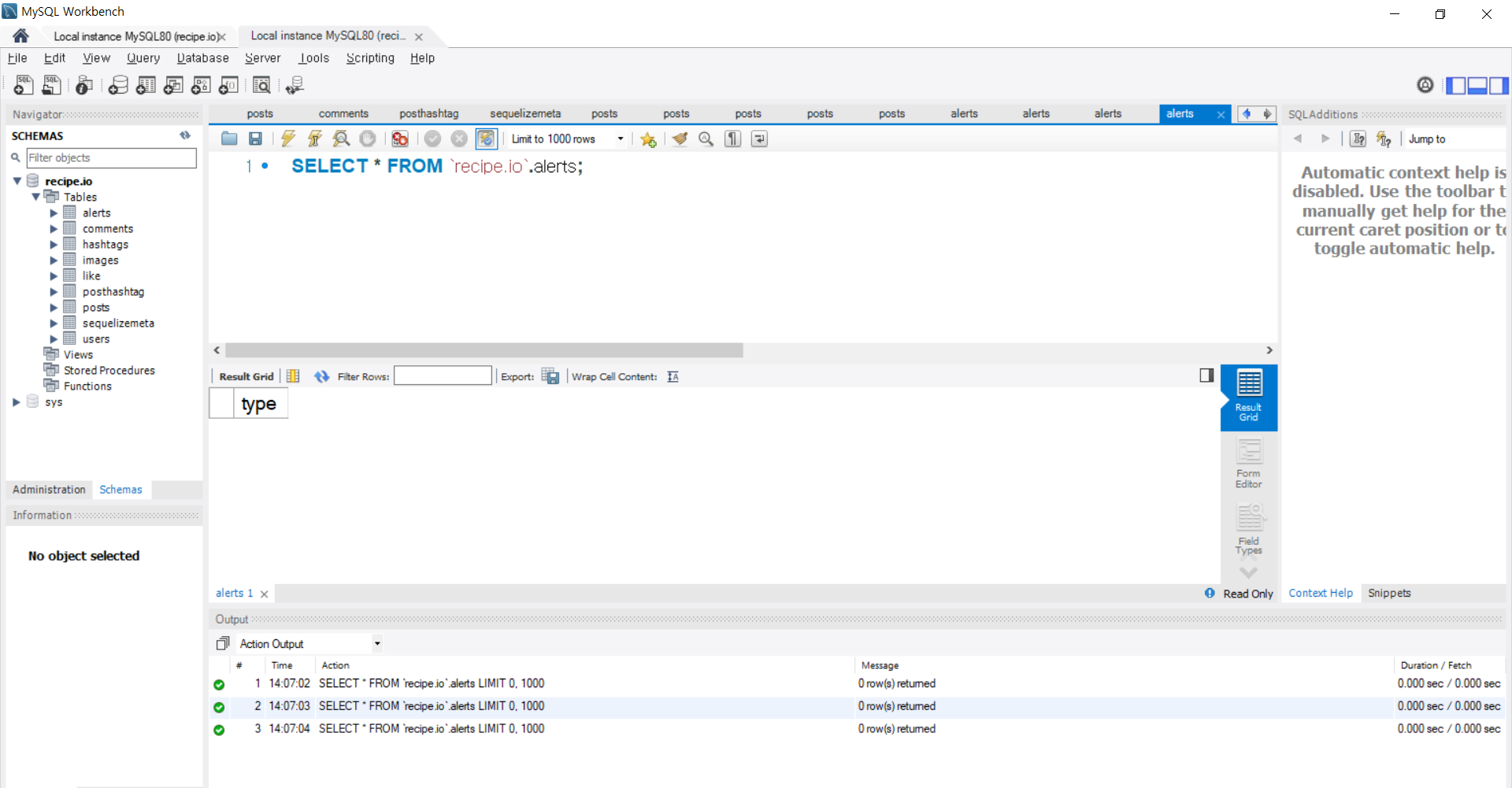Toggle stop script on error
1512x788 pixels.
click(400, 139)
